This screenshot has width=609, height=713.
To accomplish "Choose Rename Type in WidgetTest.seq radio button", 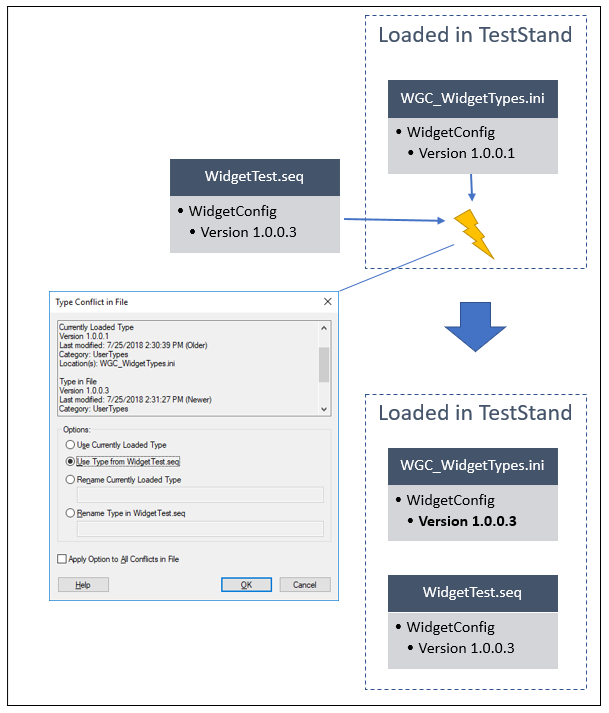I will coord(70,513).
